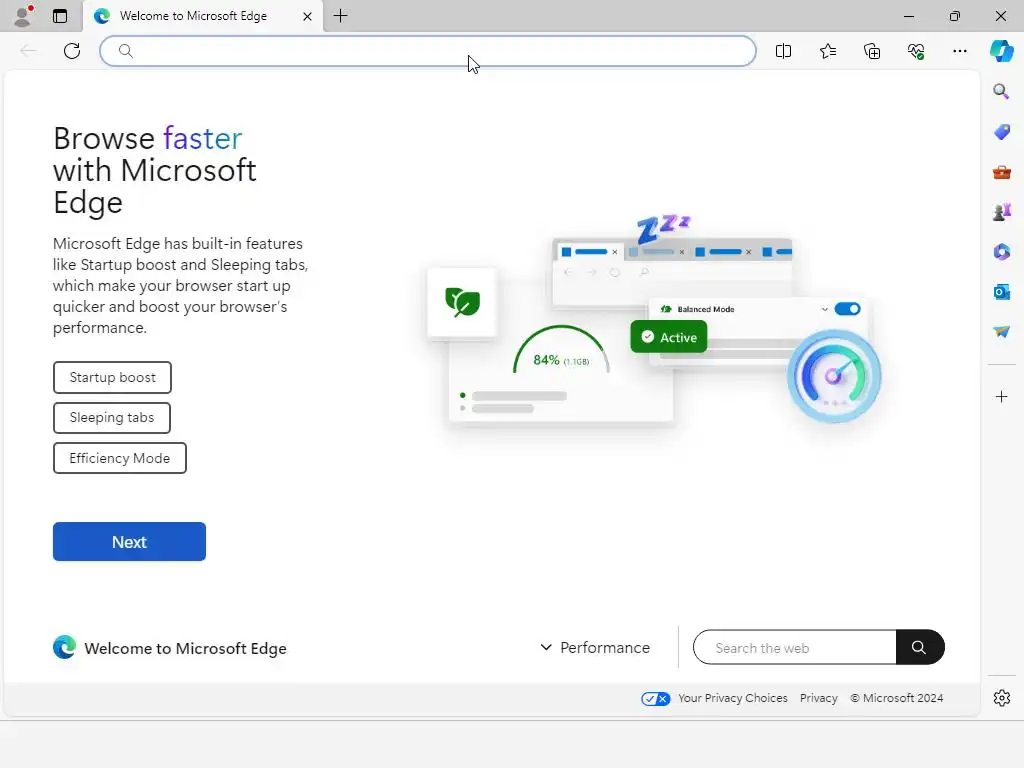Open Settings and more ellipsis menu

tap(959, 51)
